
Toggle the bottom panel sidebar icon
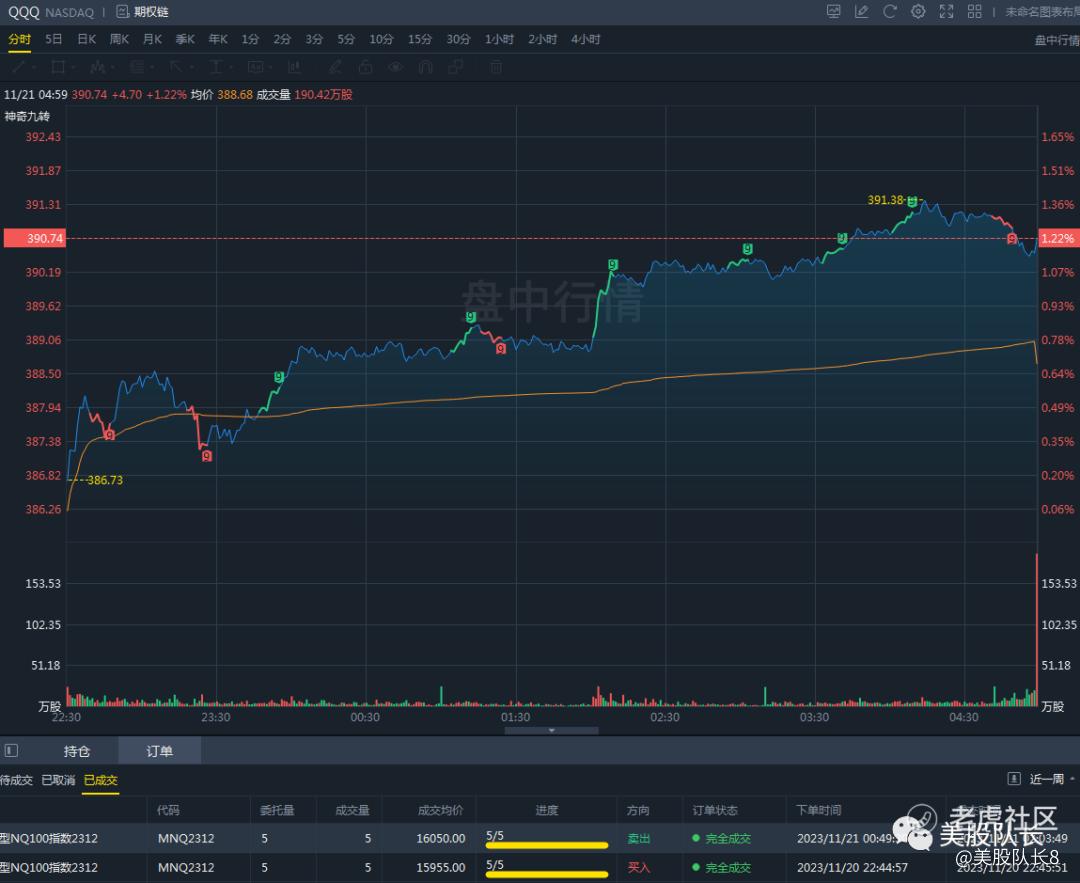tap(11, 750)
